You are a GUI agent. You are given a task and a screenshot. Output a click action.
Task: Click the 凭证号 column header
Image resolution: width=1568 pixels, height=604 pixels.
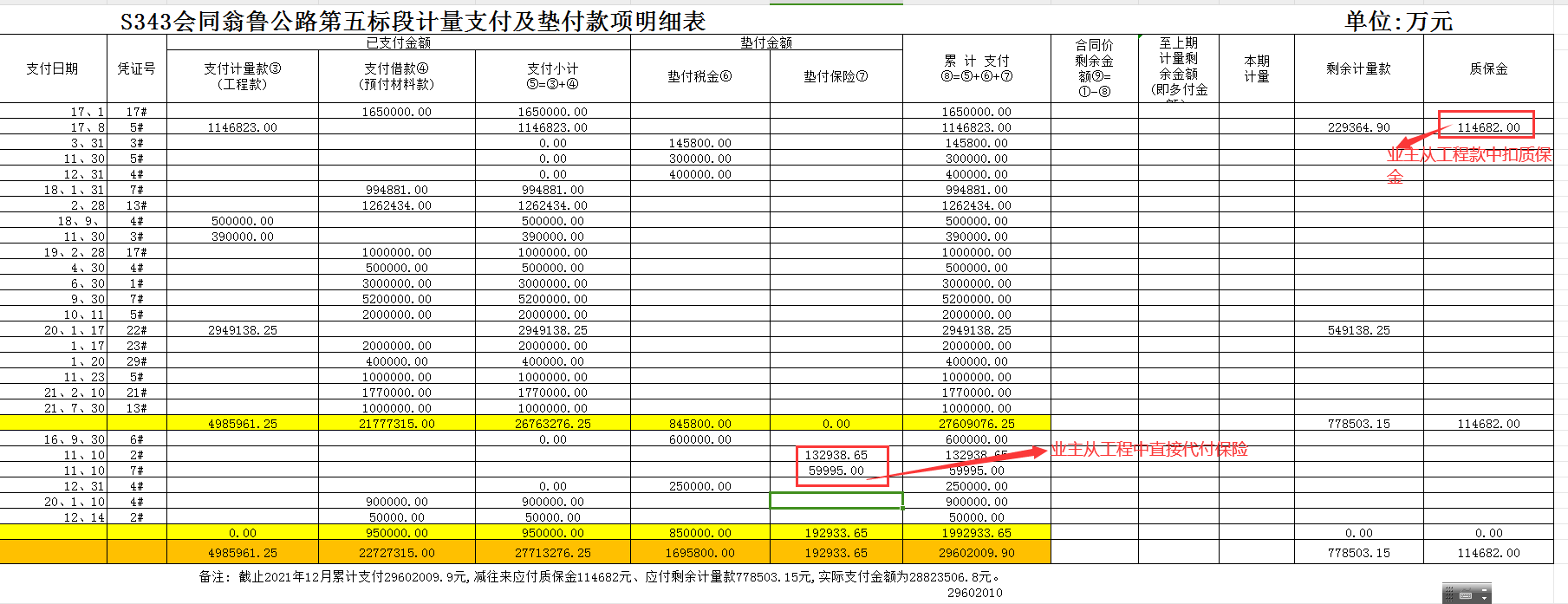pyautogui.click(x=136, y=68)
